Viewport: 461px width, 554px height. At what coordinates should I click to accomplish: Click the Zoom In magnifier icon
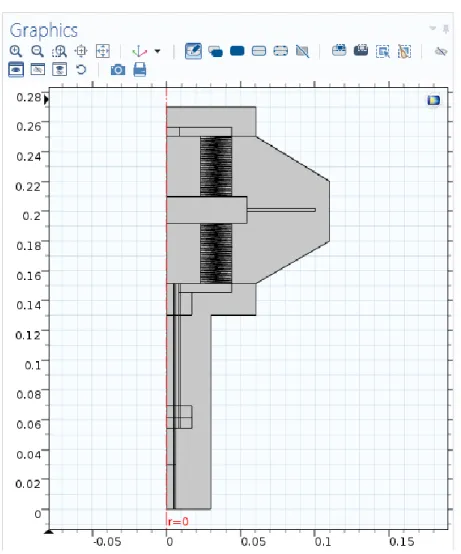[16, 51]
